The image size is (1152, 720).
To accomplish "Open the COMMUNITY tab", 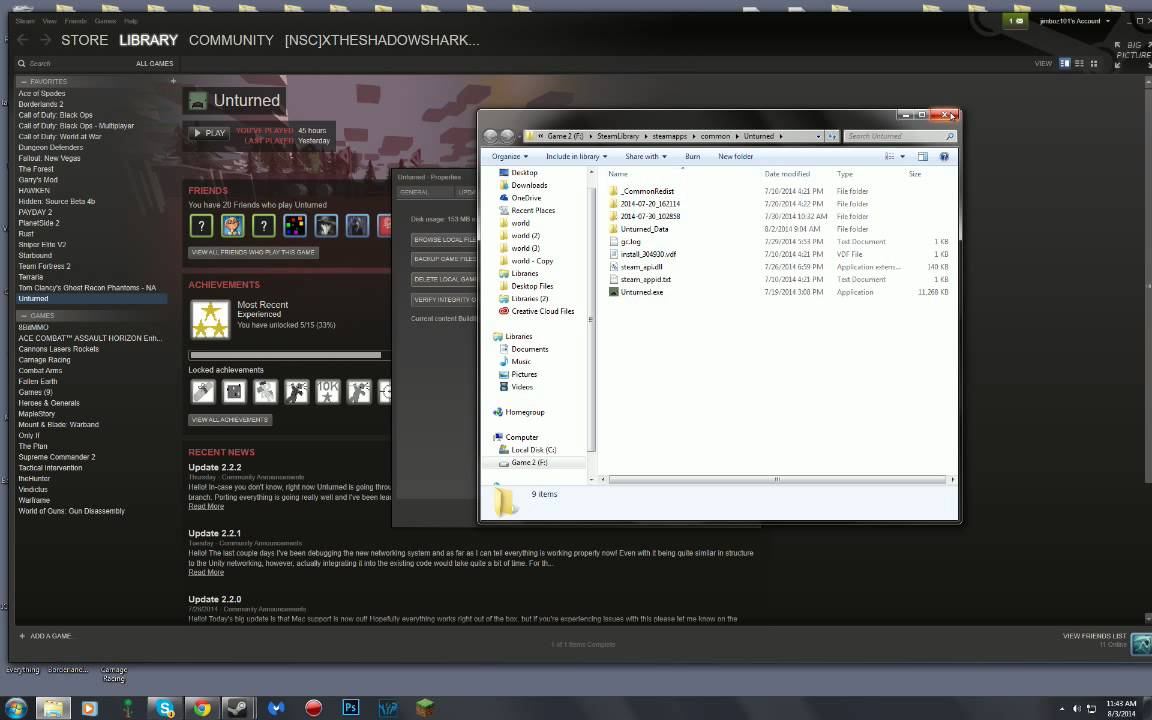I will tap(231, 40).
